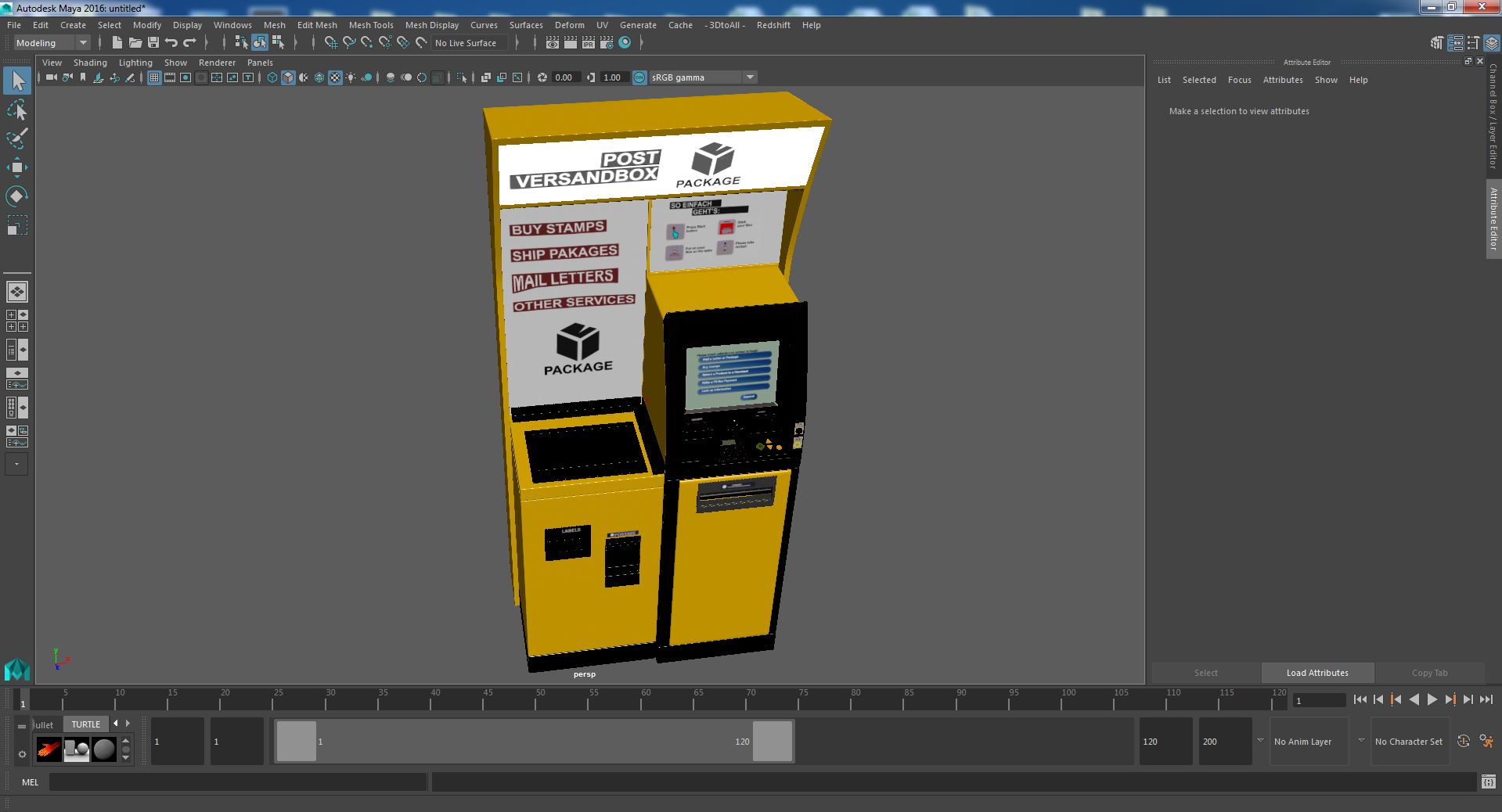Open the Redshift menu
Viewport: 1502px width, 812px height.
point(773,25)
